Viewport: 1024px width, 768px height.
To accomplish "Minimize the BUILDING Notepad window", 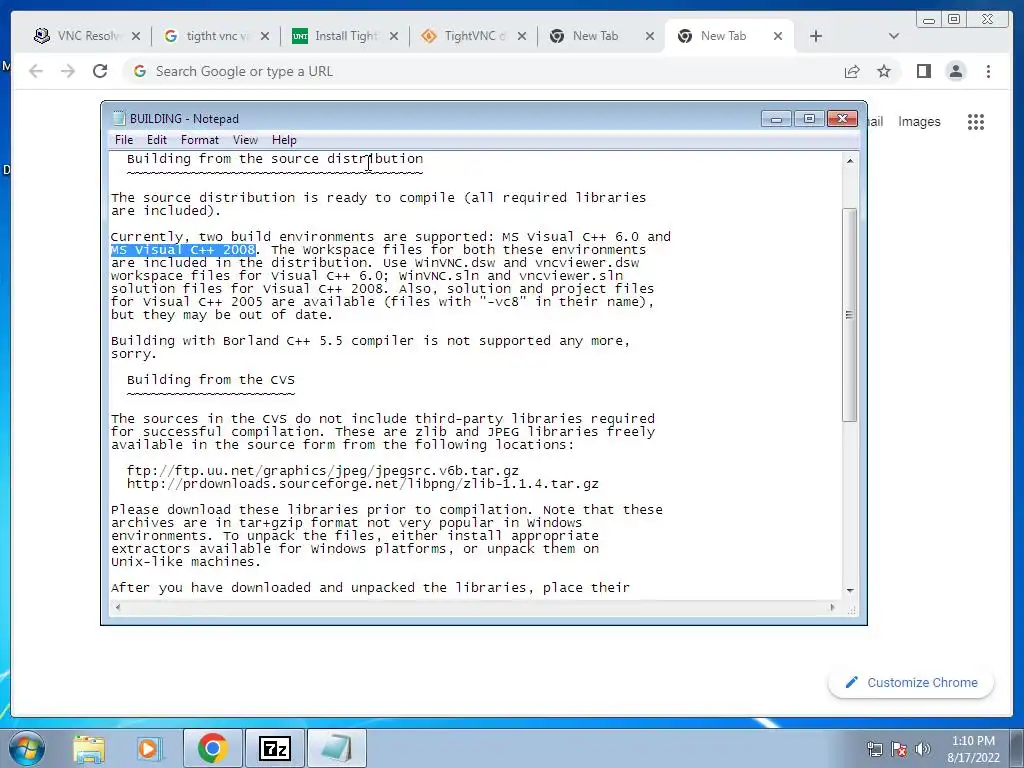I will click(x=776, y=119).
